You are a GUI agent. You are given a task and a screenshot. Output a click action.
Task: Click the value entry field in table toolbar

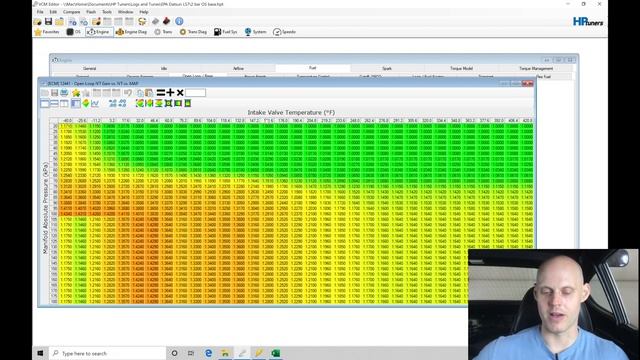(196, 93)
